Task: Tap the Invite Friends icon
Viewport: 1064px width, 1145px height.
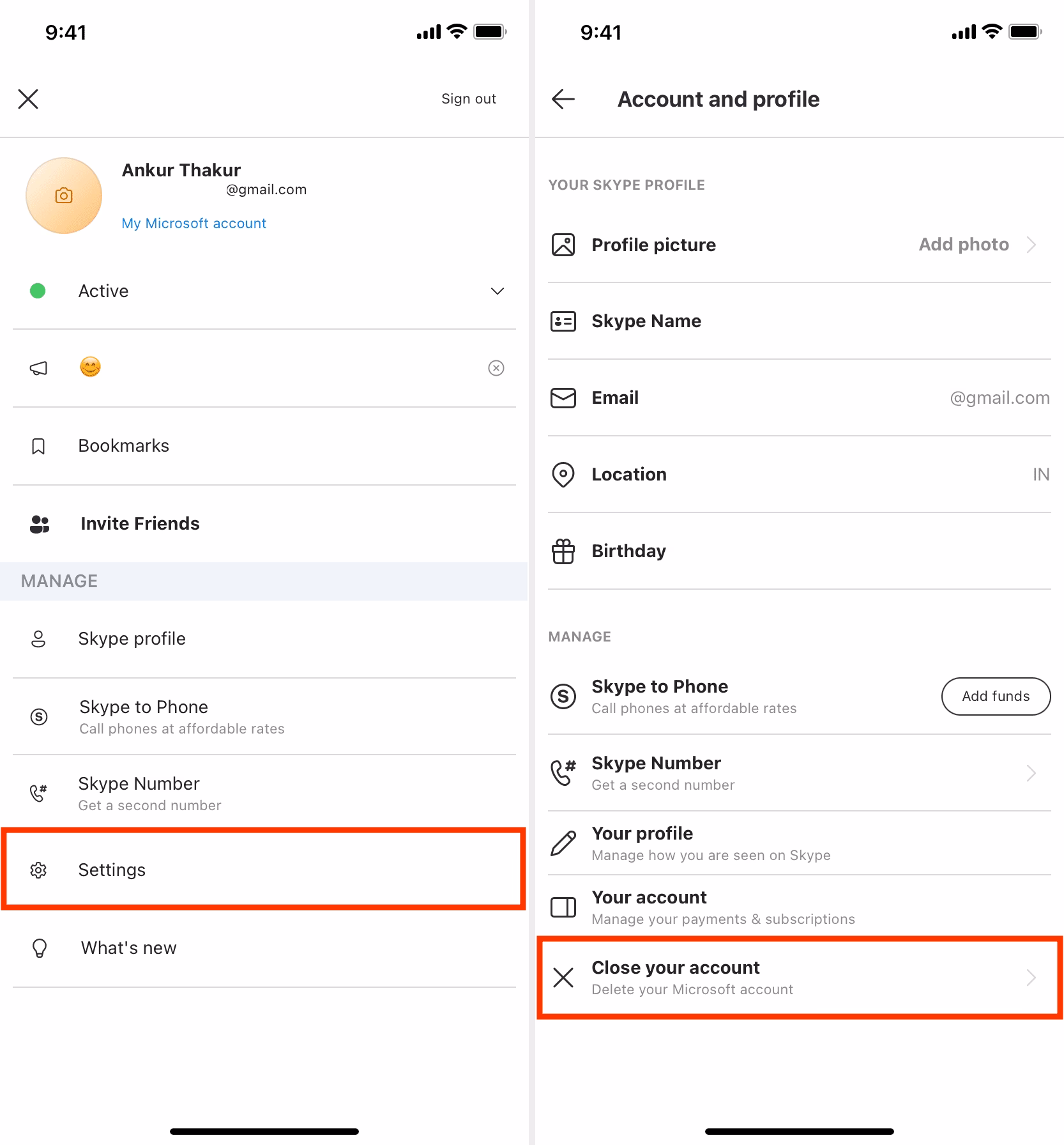Action: click(38, 524)
